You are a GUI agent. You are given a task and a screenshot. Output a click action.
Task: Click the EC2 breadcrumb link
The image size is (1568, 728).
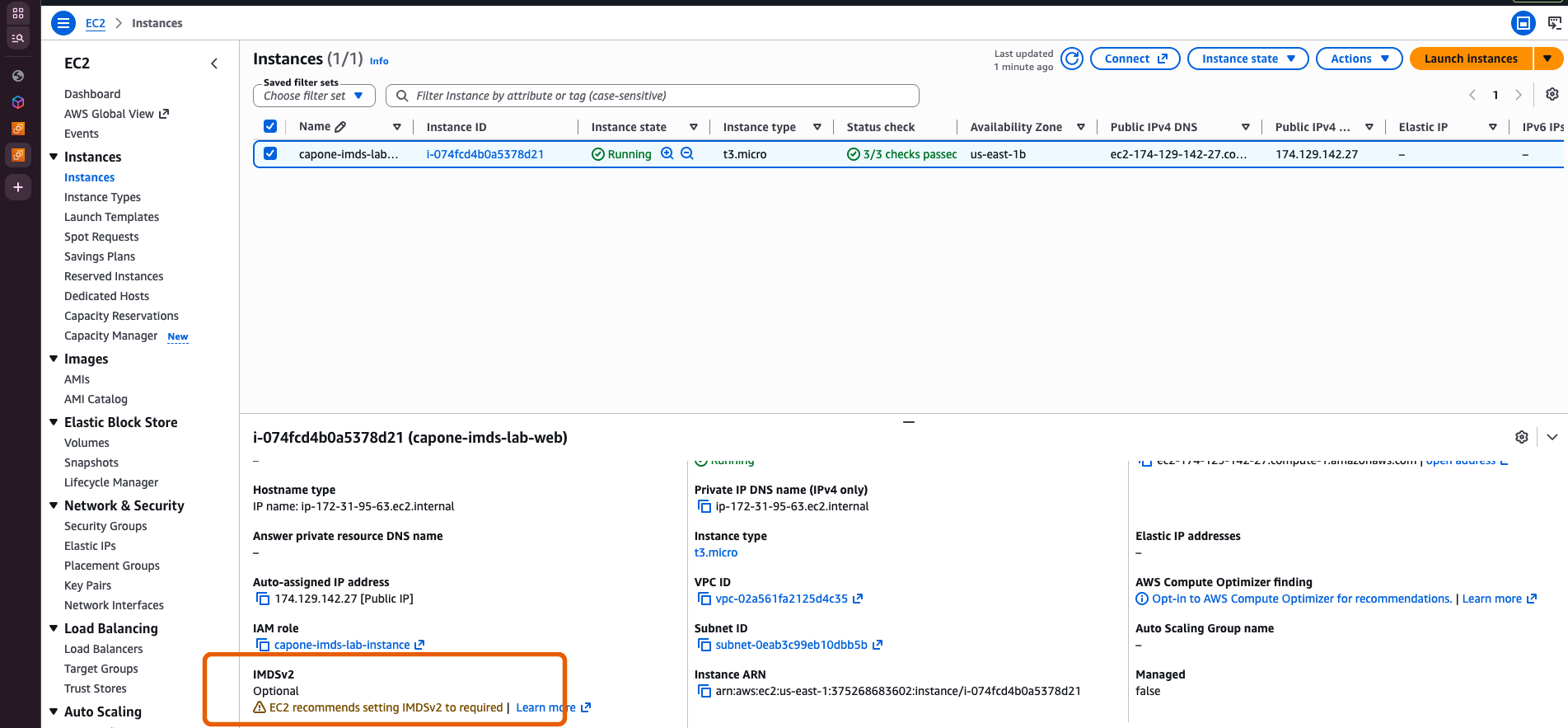pyautogui.click(x=96, y=23)
